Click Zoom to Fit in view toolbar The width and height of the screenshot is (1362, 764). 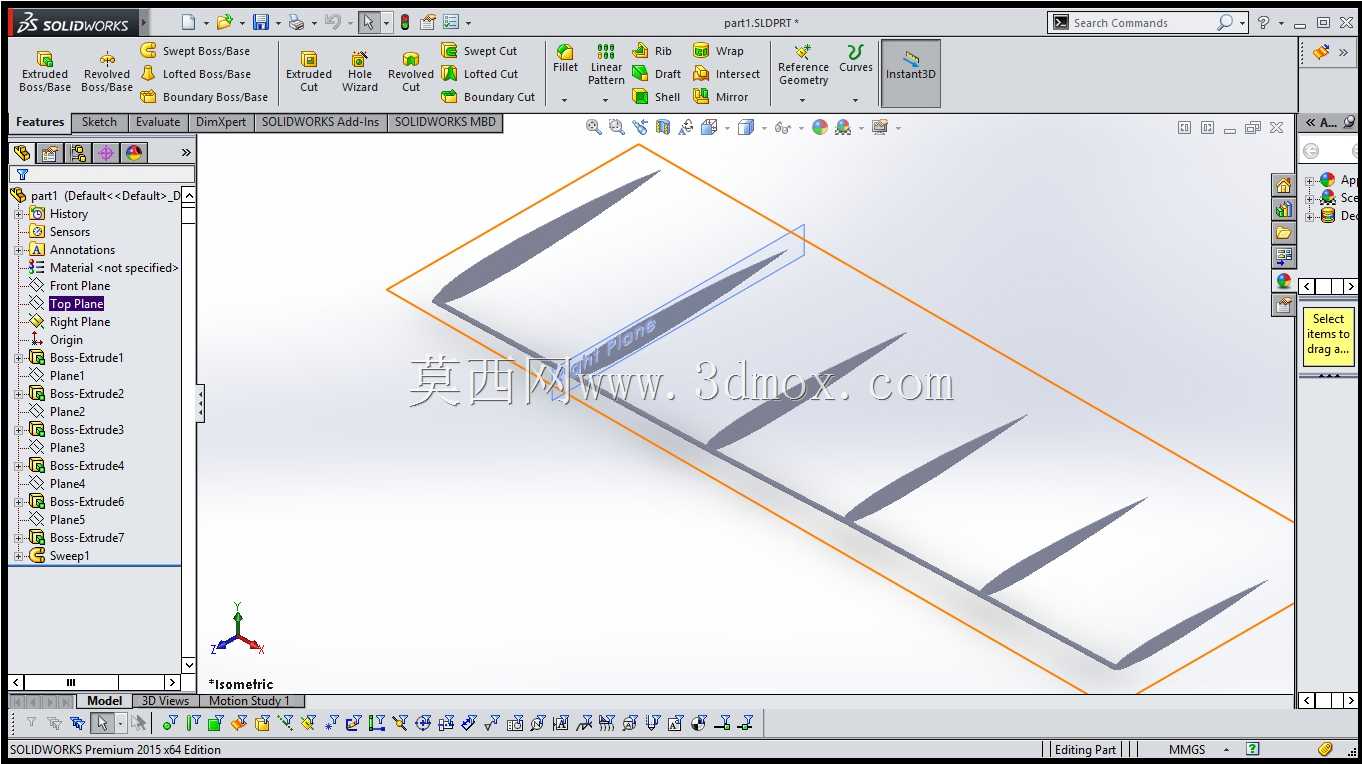[x=594, y=127]
